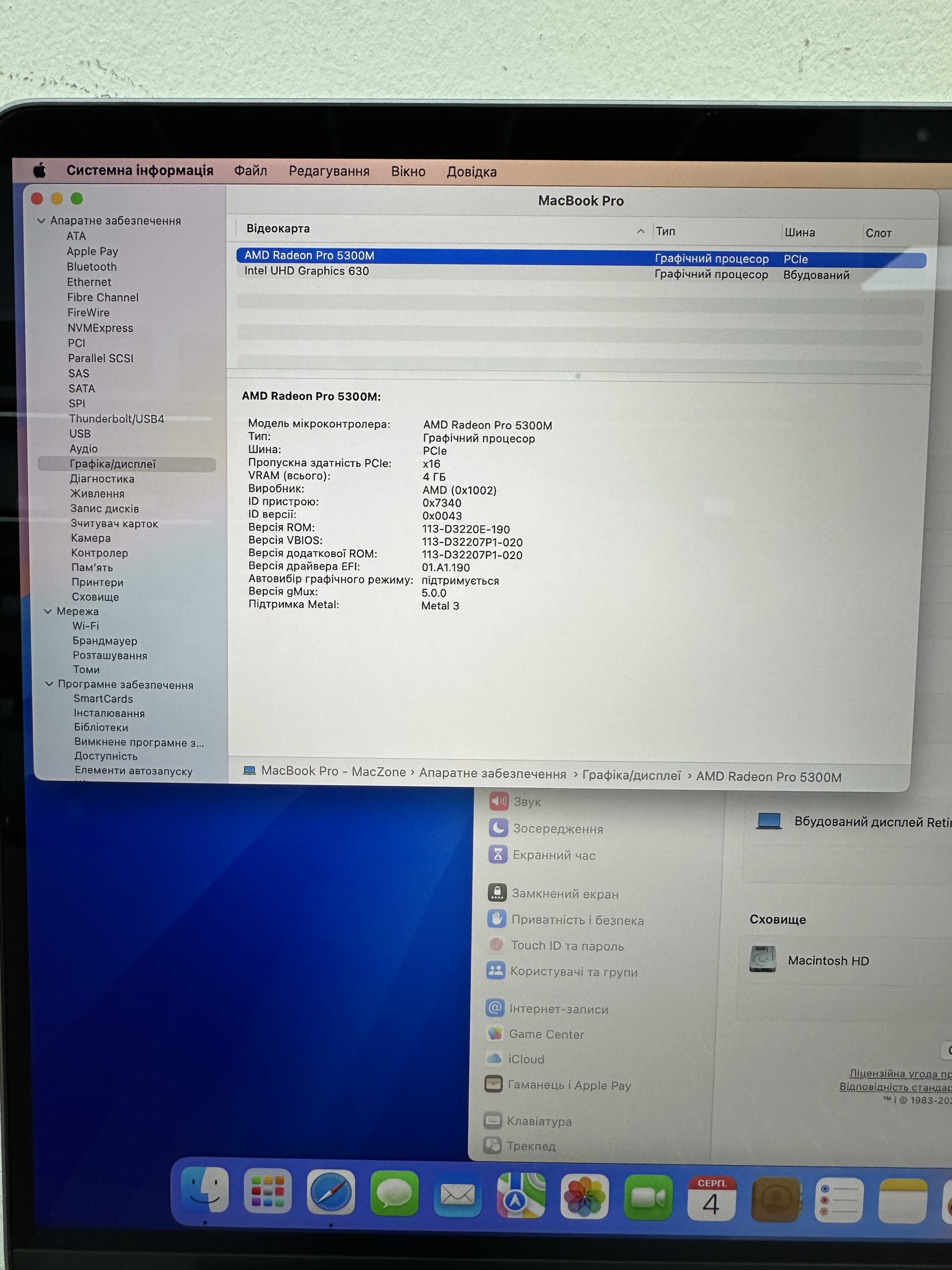Image resolution: width=952 pixels, height=1270 pixels.
Task: Select Камера in sidebar
Action: point(91,538)
